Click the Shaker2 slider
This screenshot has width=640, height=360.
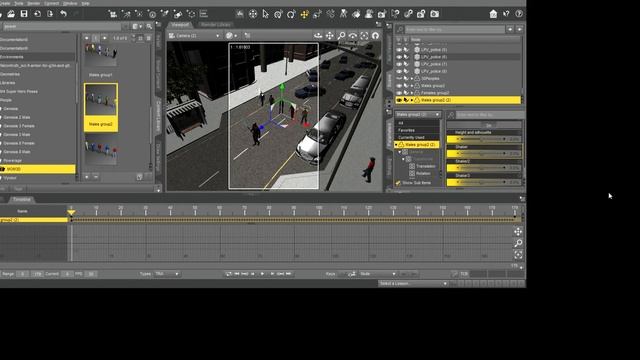[x=484, y=168]
